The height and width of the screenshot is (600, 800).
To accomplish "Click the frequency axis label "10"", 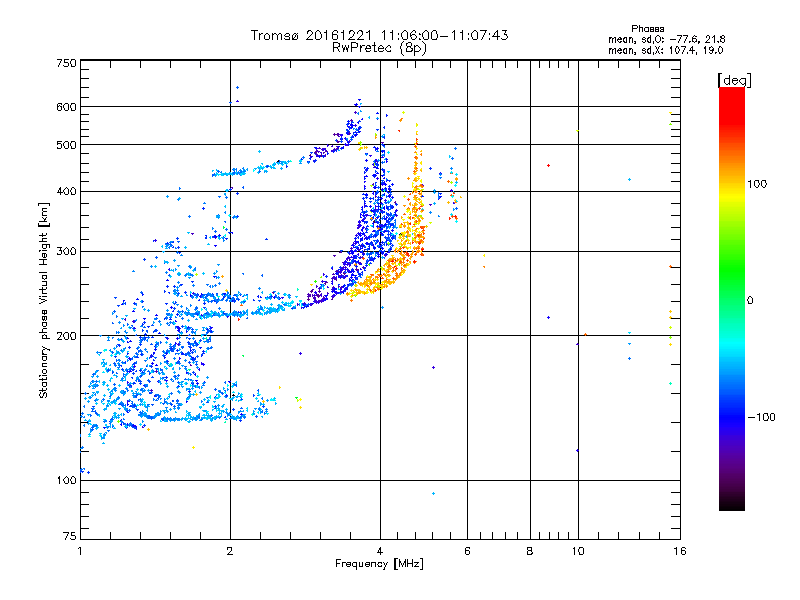I will [578, 551].
